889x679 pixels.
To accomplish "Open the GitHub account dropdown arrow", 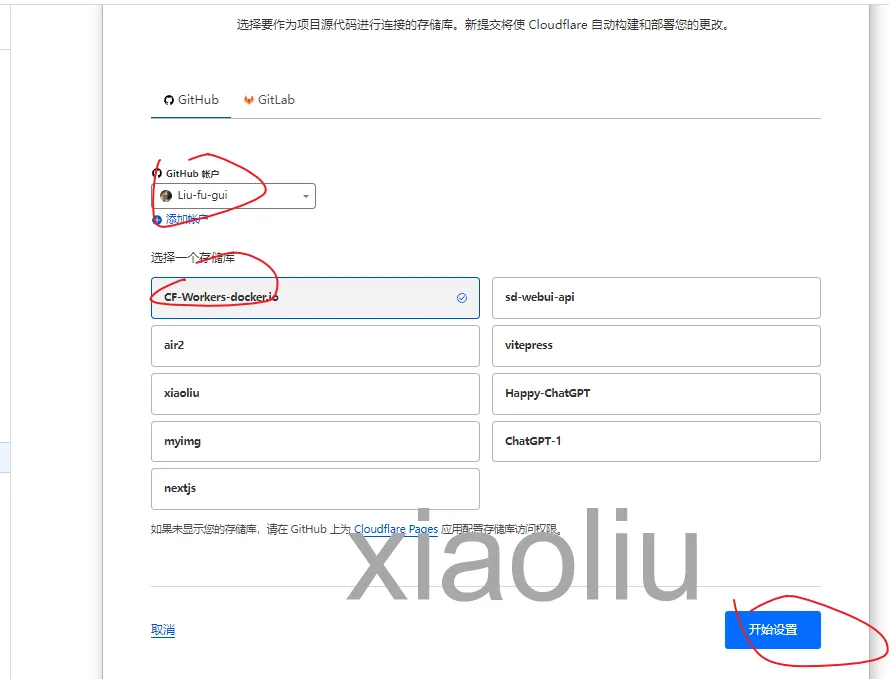I will 306,196.
